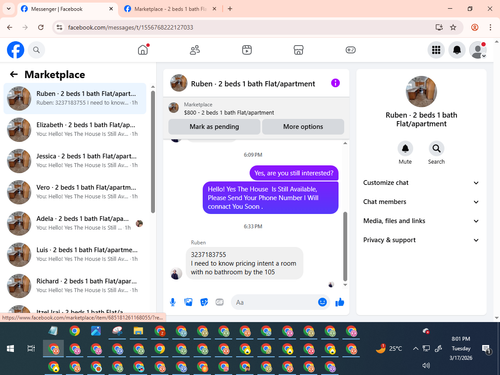The height and width of the screenshot is (375, 500).
Task: Open the Chrome three-dot menu
Action: click(490, 27)
